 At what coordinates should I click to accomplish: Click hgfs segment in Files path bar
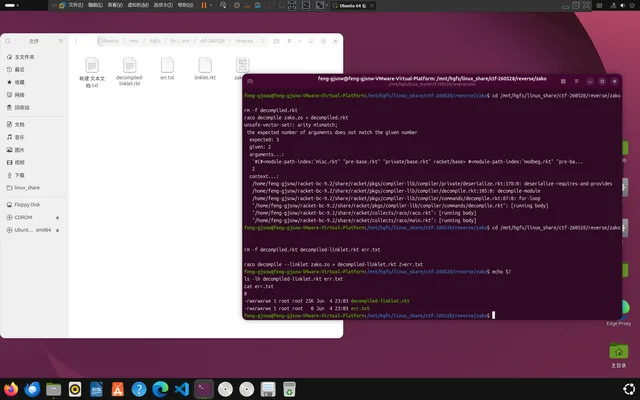tap(155, 41)
